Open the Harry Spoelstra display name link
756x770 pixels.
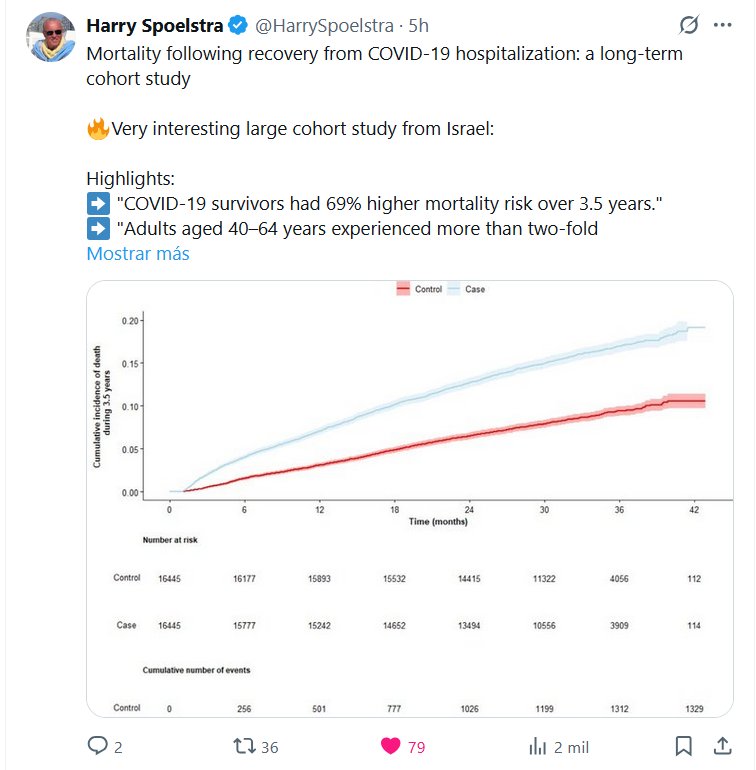pyautogui.click(x=155, y=25)
